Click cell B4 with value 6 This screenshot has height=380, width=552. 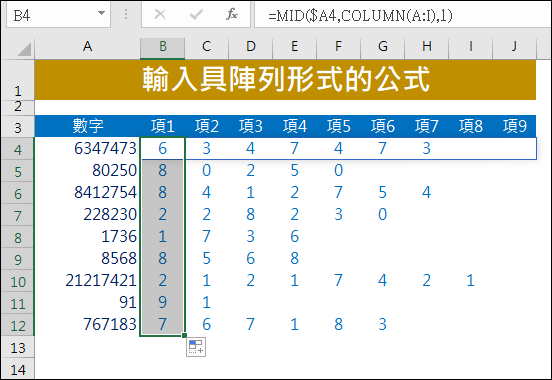click(x=162, y=148)
